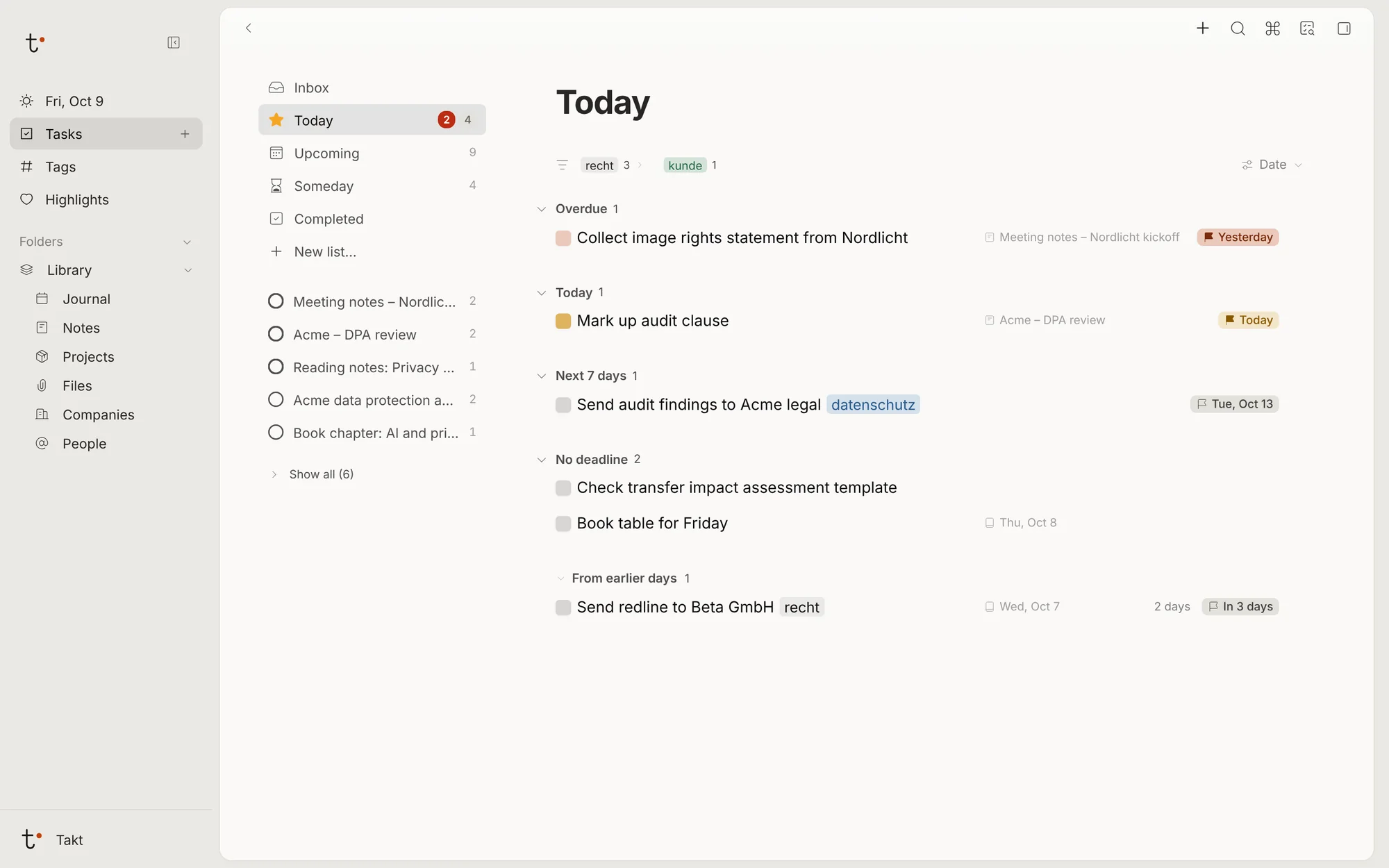Tick Check transfer impact assessment template
Image resolution: width=1389 pixels, height=868 pixels.
point(563,488)
